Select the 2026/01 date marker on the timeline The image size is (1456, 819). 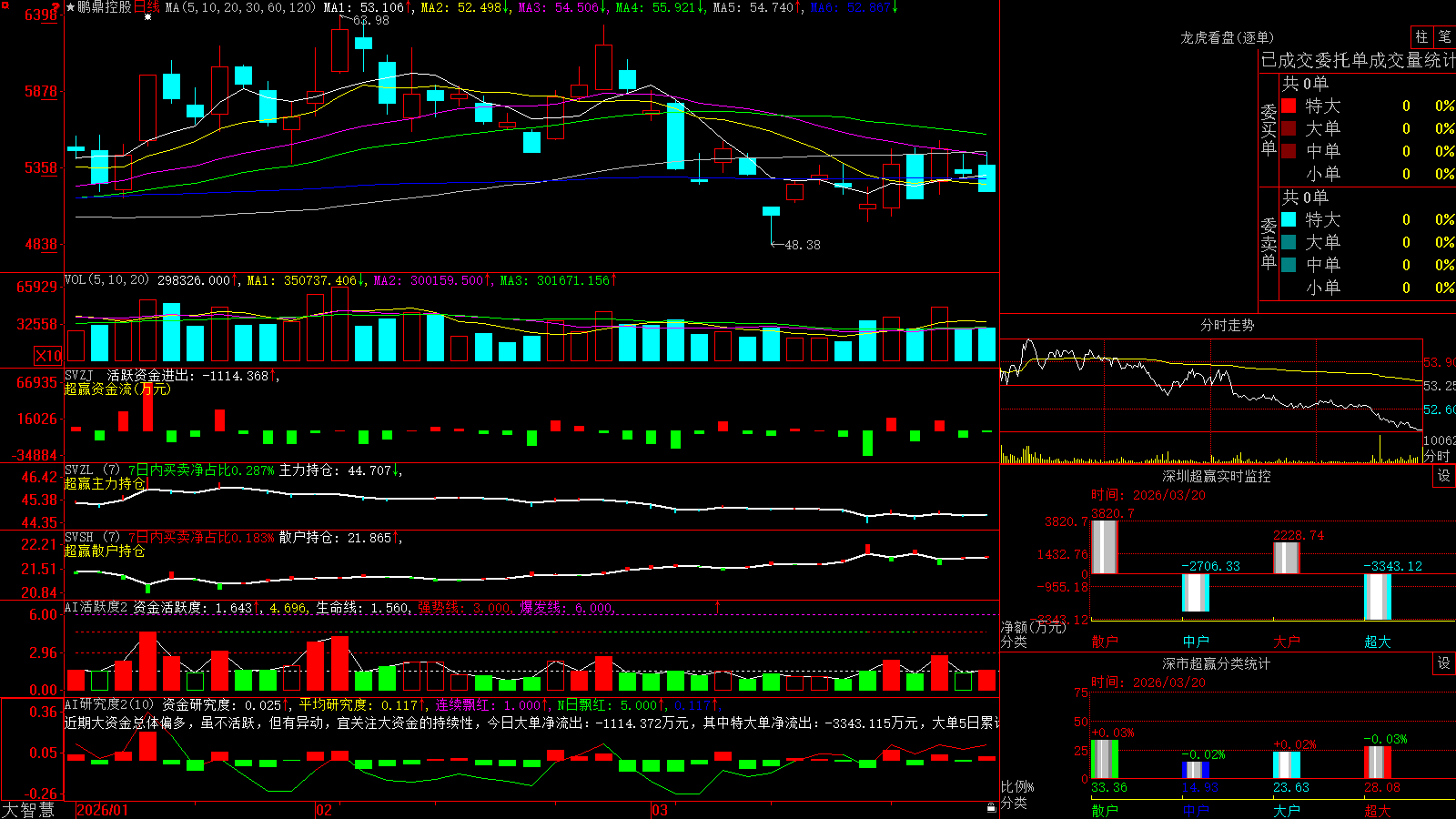[102, 810]
